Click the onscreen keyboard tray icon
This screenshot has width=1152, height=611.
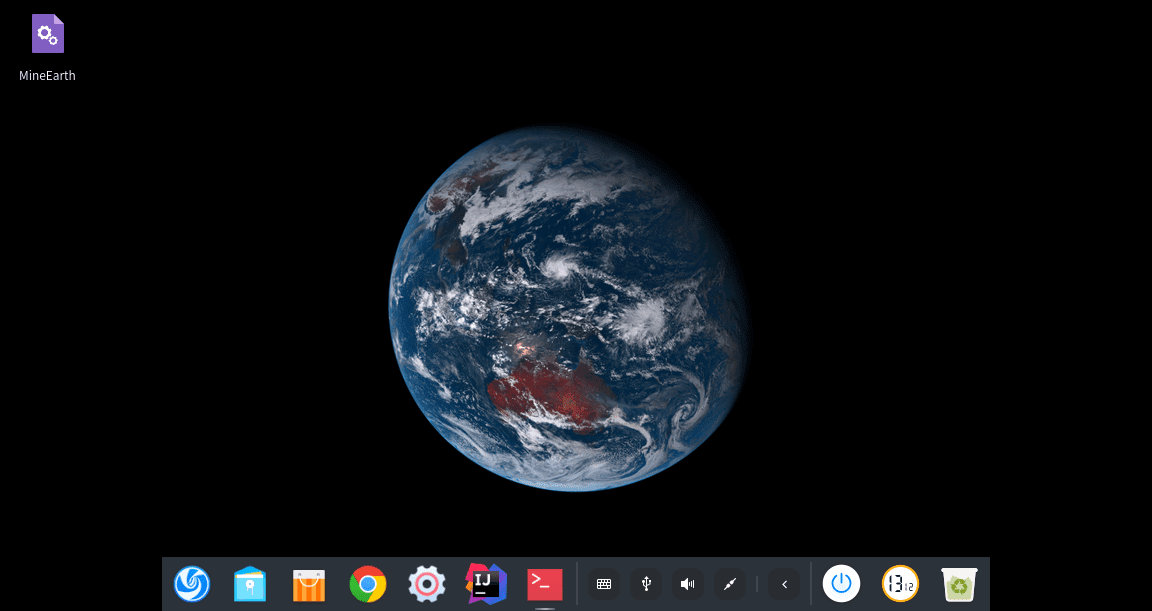coord(604,584)
